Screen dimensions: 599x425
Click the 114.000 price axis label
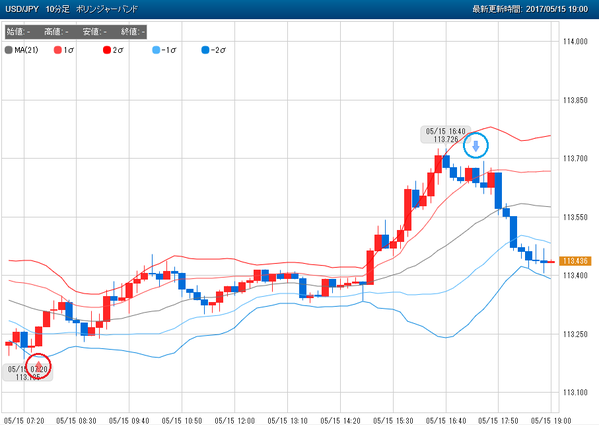click(575, 41)
